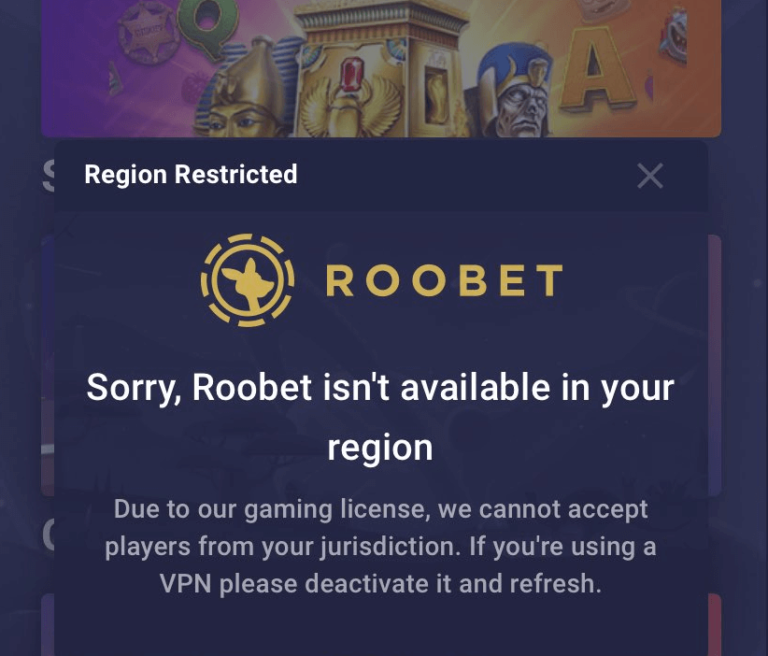Click the Region Restricted title text
This screenshot has height=656, width=768.
tap(191, 175)
